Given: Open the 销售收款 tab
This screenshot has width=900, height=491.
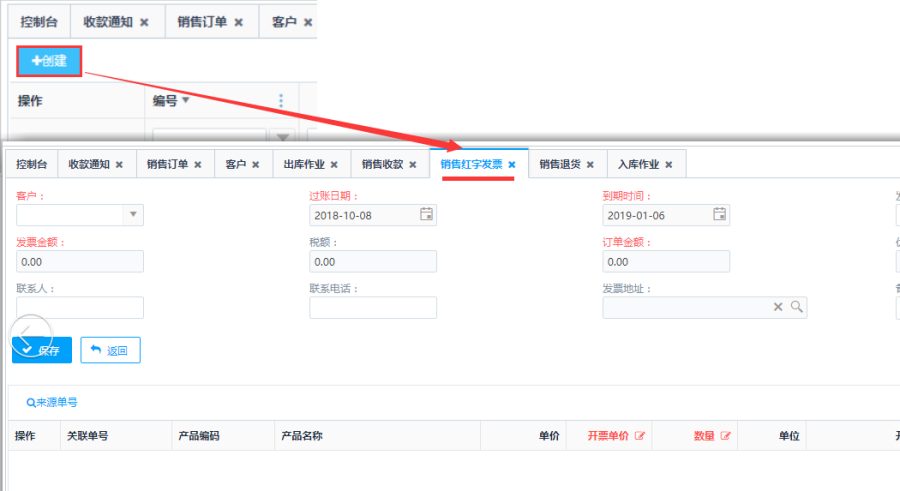Looking at the screenshot, I should coord(382,165).
